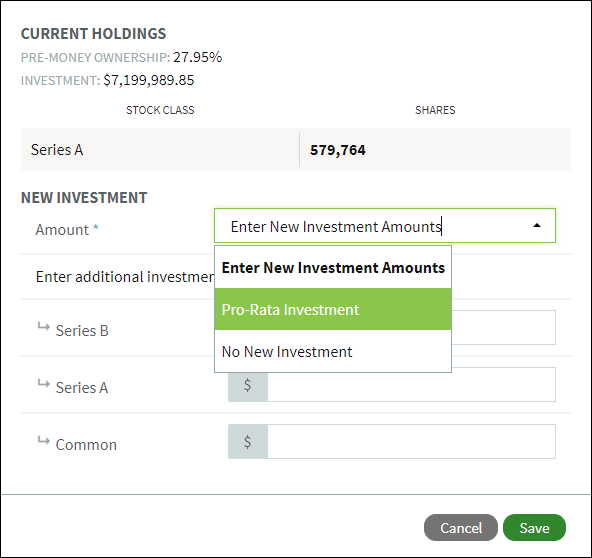
Task: Focus the Common dollar amount field
Action: tap(411, 441)
